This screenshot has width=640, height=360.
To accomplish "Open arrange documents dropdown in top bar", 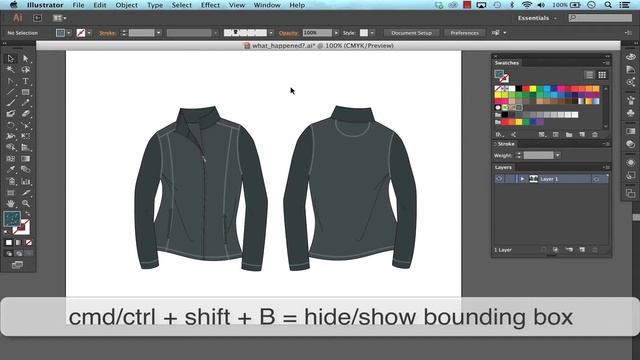I will 60,18.
